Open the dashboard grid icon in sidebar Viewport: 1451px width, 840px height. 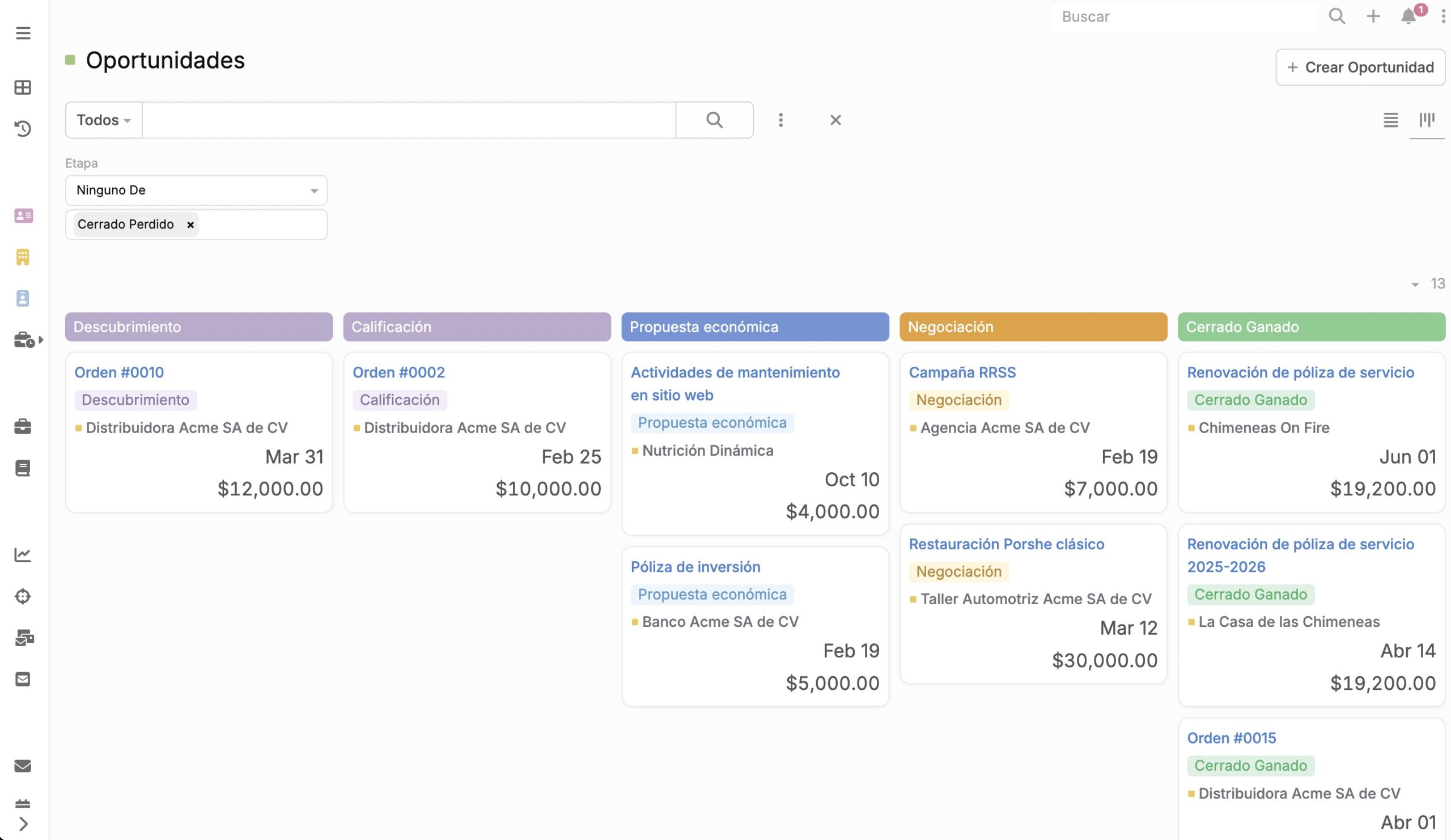tap(23, 87)
